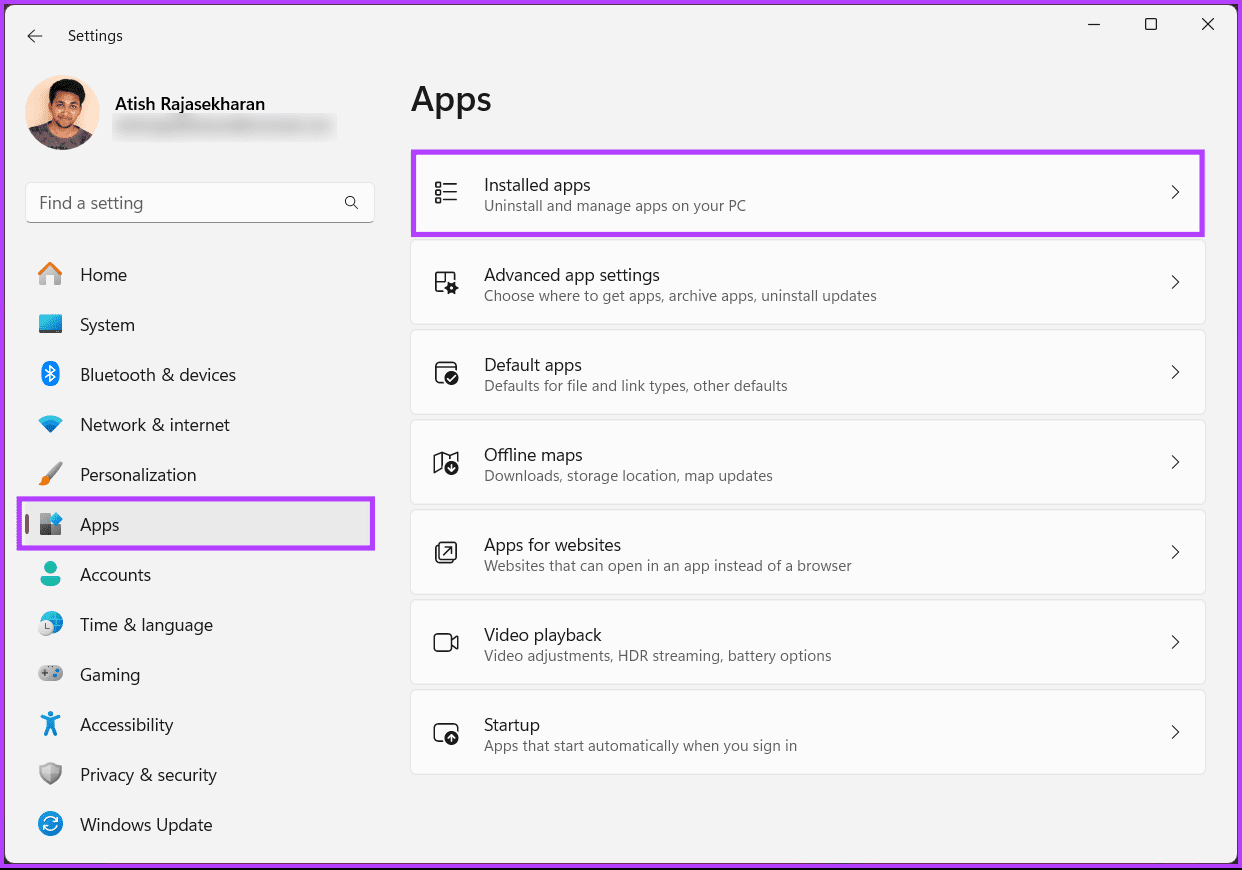This screenshot has height=870, width=1242.
Task: Click the user profile picture
Action: [x=62, y=113]
